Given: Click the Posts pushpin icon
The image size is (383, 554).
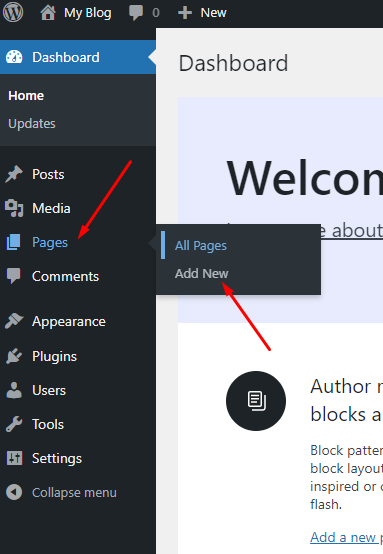Looking at the screenshot, I should (14, 174).
